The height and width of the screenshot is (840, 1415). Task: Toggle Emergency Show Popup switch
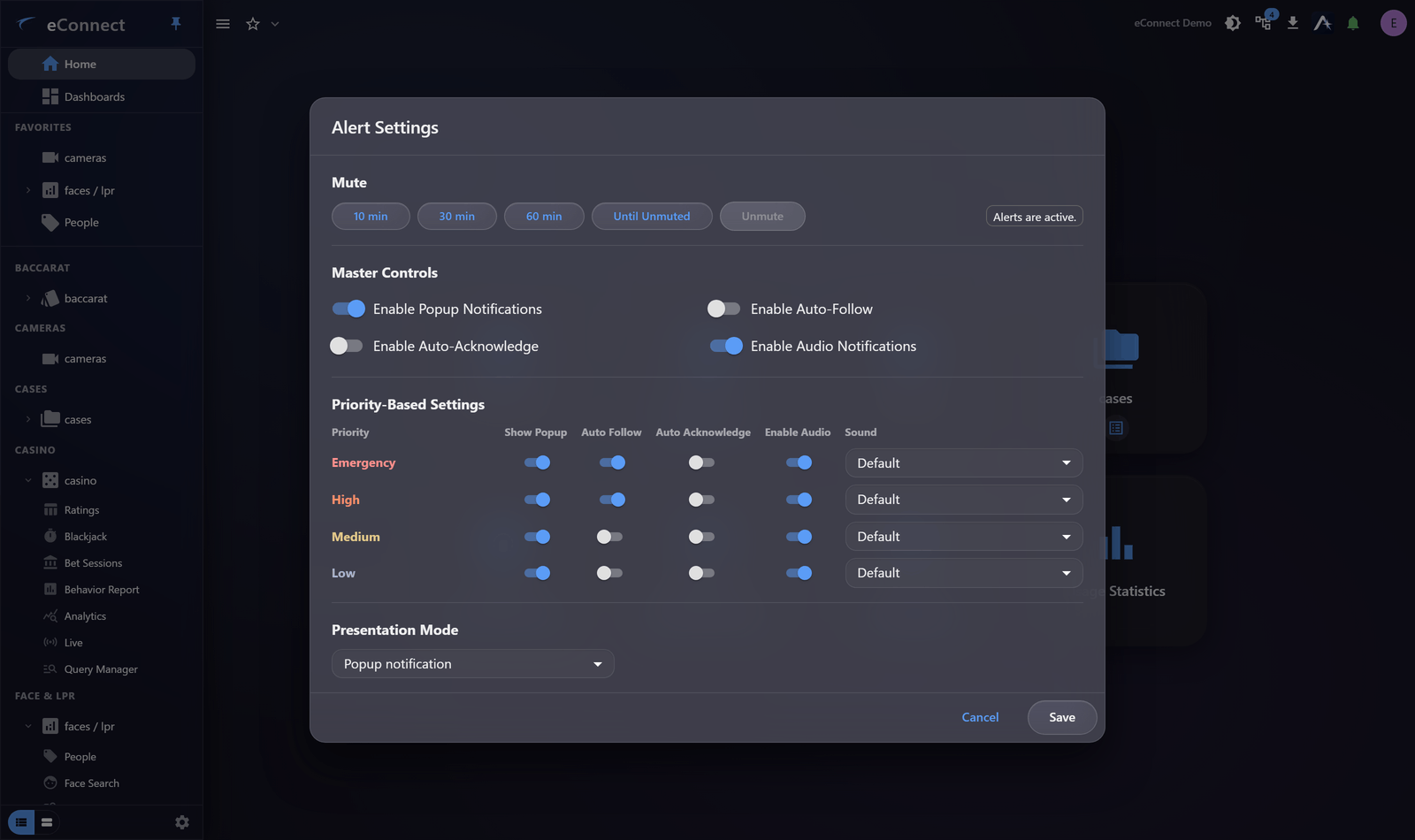point(537,462)
